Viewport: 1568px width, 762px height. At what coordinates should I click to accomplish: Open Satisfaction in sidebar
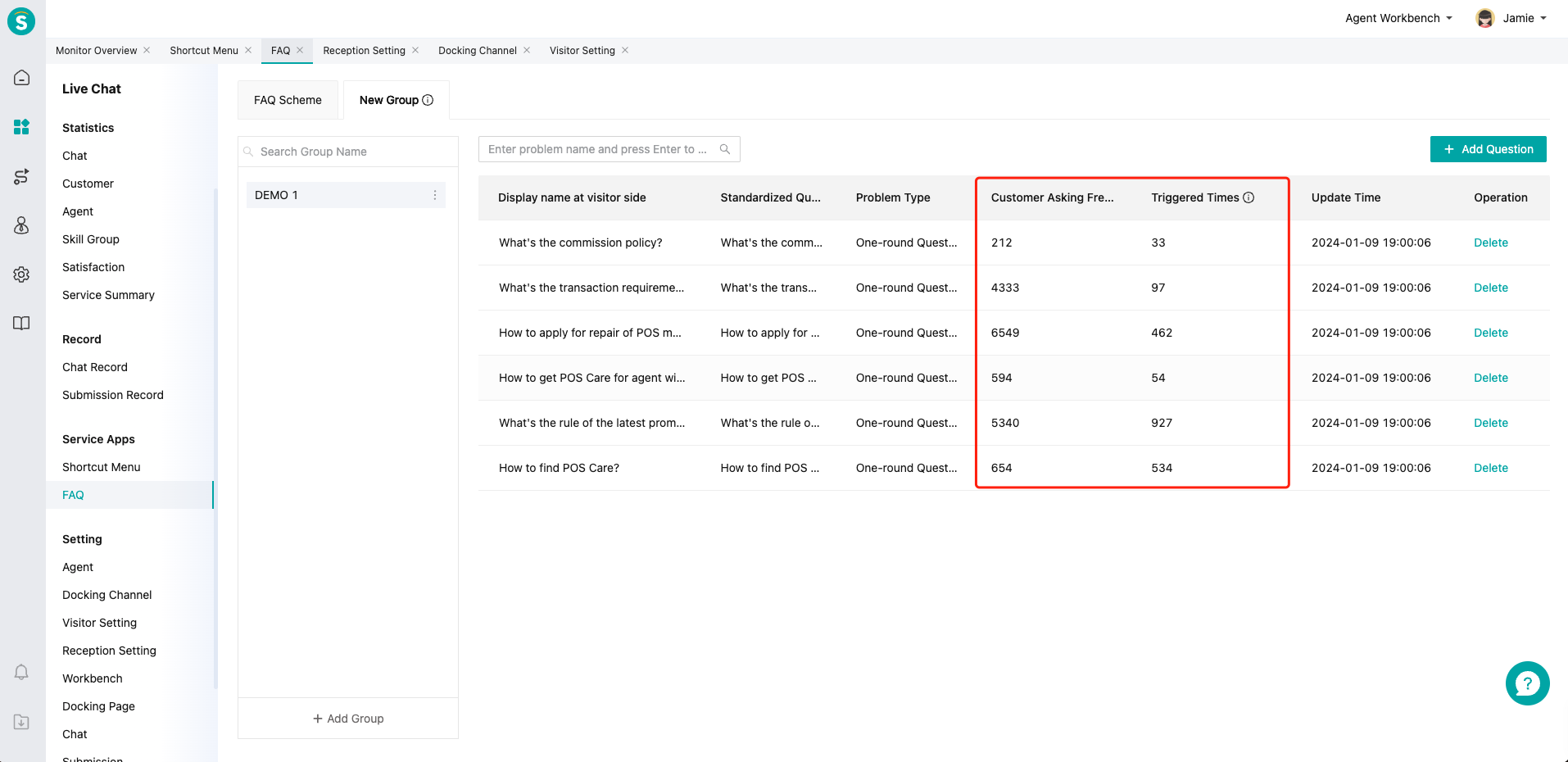click(x=93, y=267)
